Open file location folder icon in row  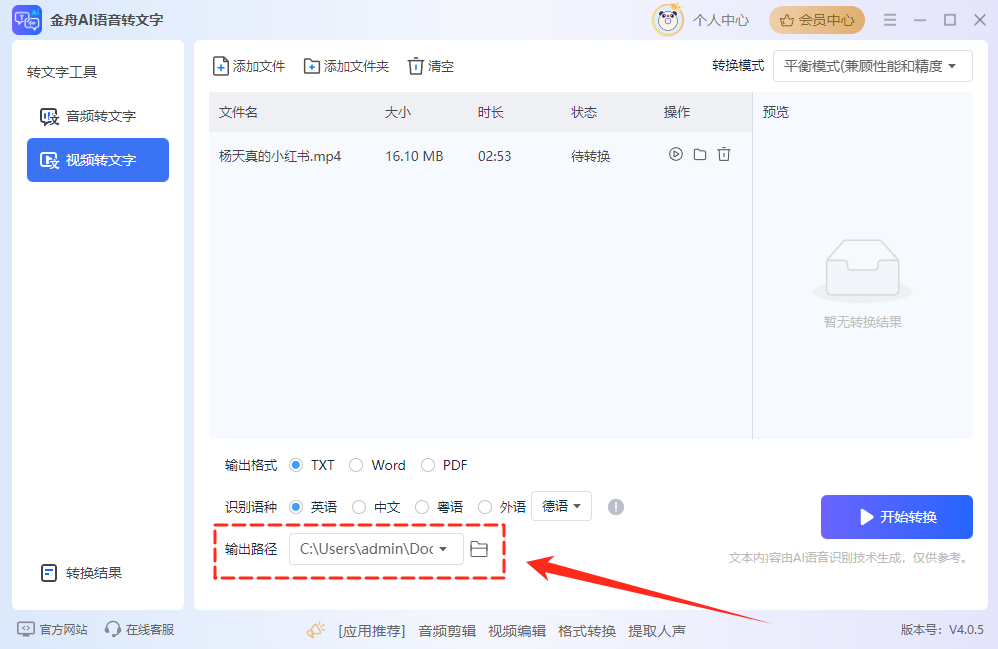tap(700, 155)
